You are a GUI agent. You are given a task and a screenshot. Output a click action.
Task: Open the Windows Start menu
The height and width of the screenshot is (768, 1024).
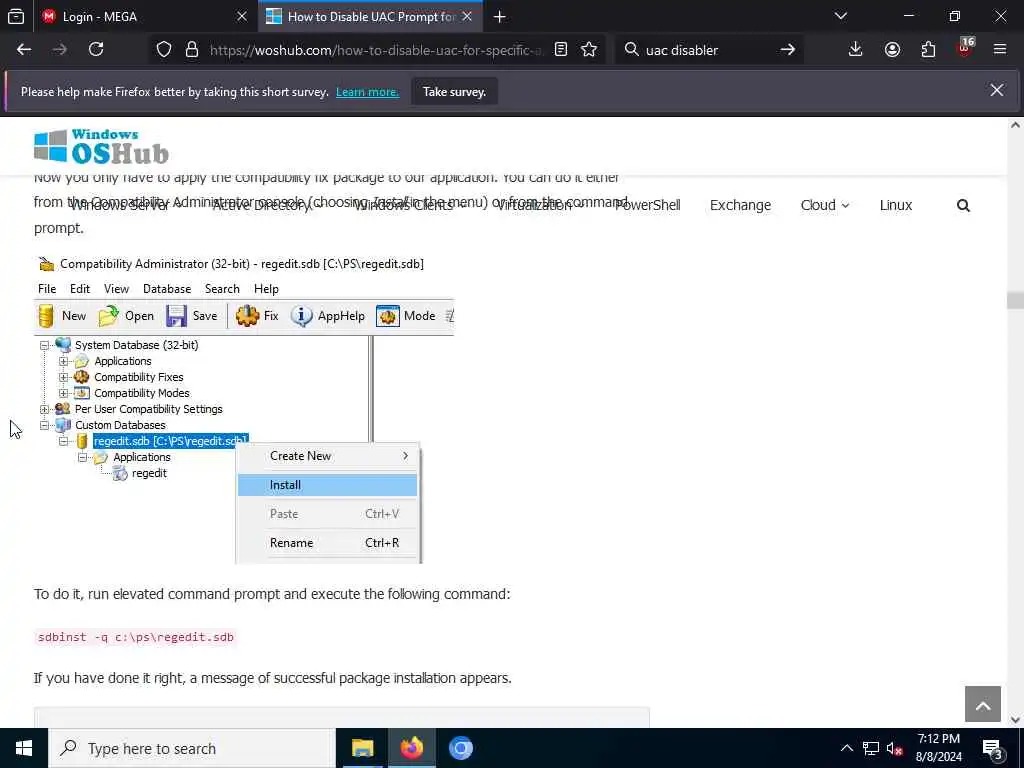pos(24,748)
